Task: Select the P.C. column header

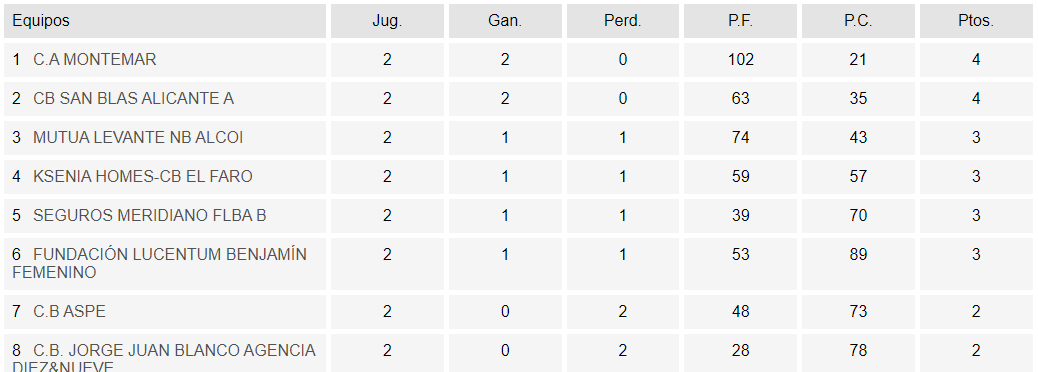Action: 858,21
